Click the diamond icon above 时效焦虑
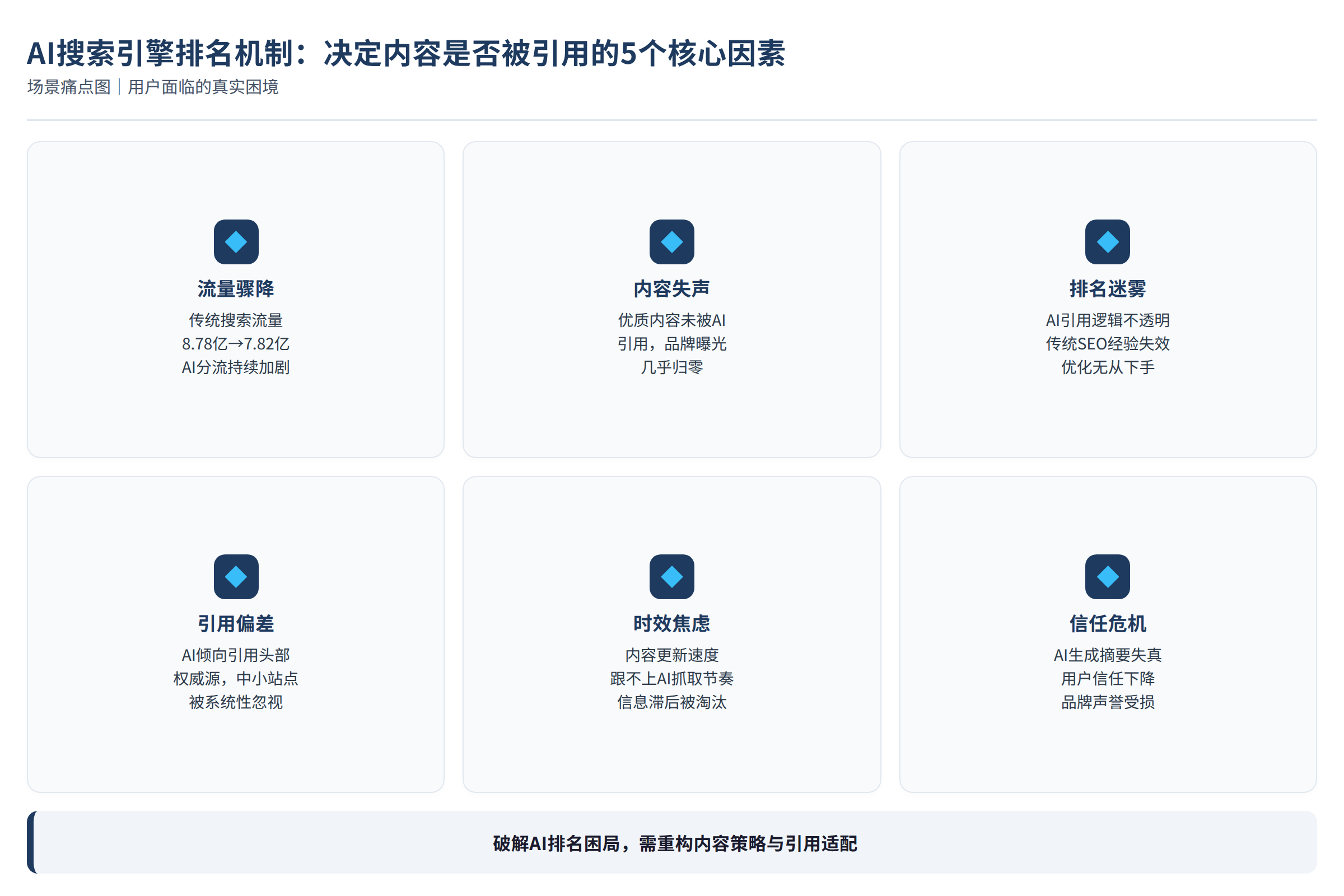1344x896 pixels. point(672,577)
